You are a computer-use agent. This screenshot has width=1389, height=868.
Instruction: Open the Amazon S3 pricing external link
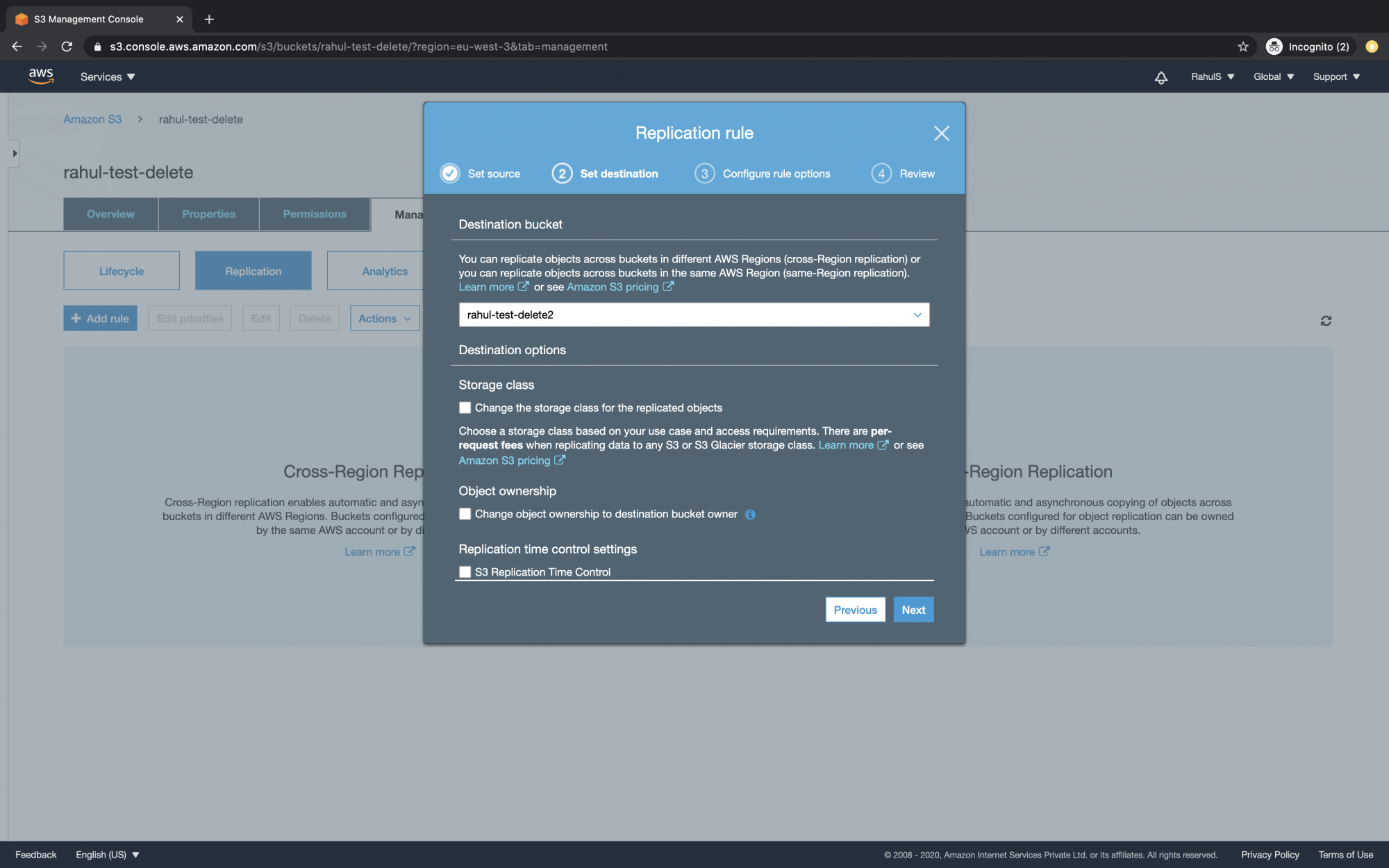[613, 287]
